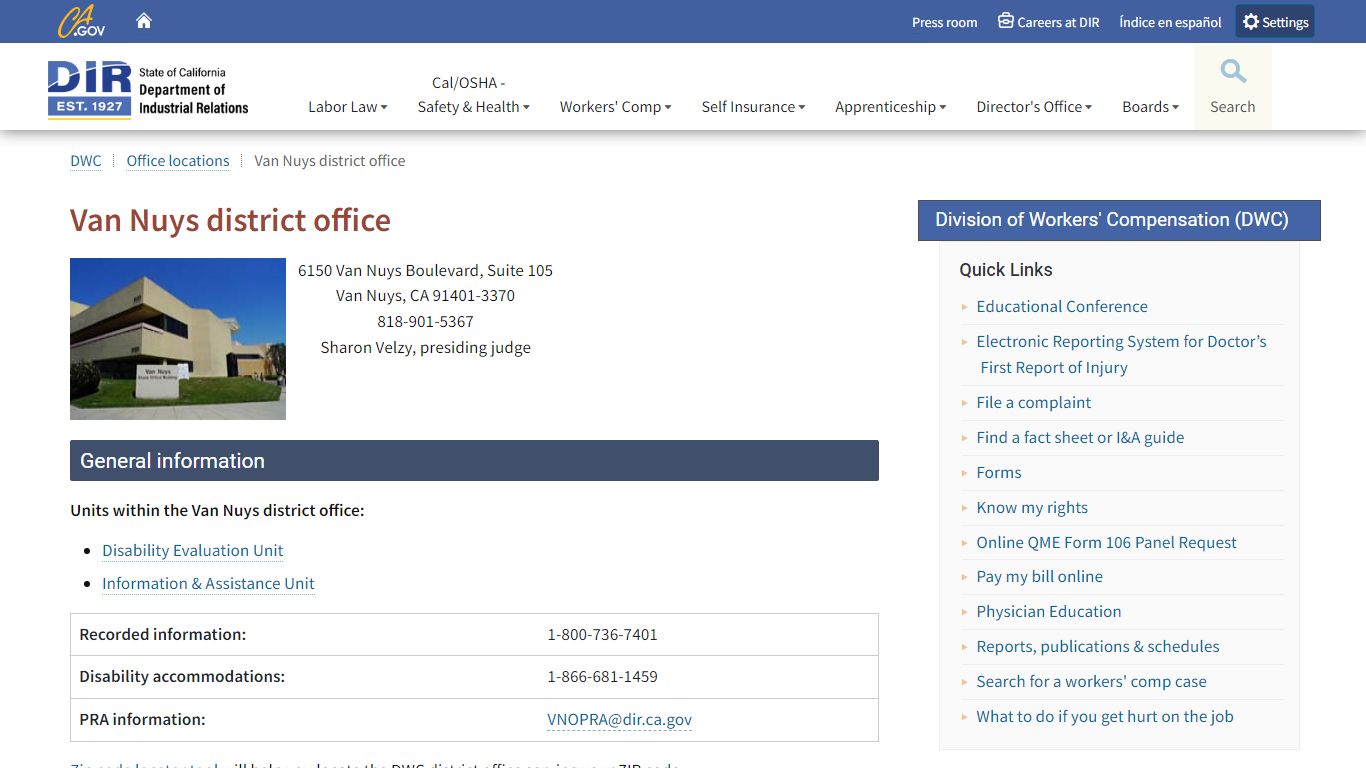Go to the home page icon
Image resolution: width=1366 pixels, height=768 pixels.
point(144,21)
